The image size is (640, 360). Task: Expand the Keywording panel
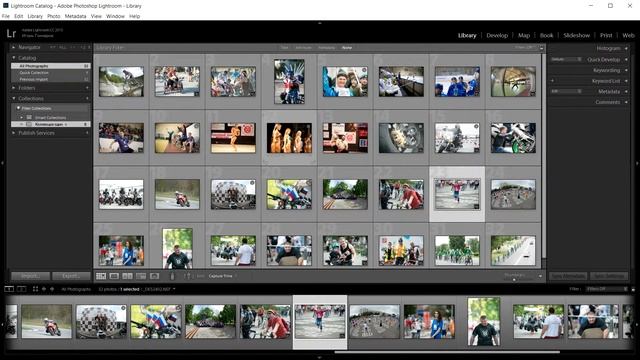point(627,70)
